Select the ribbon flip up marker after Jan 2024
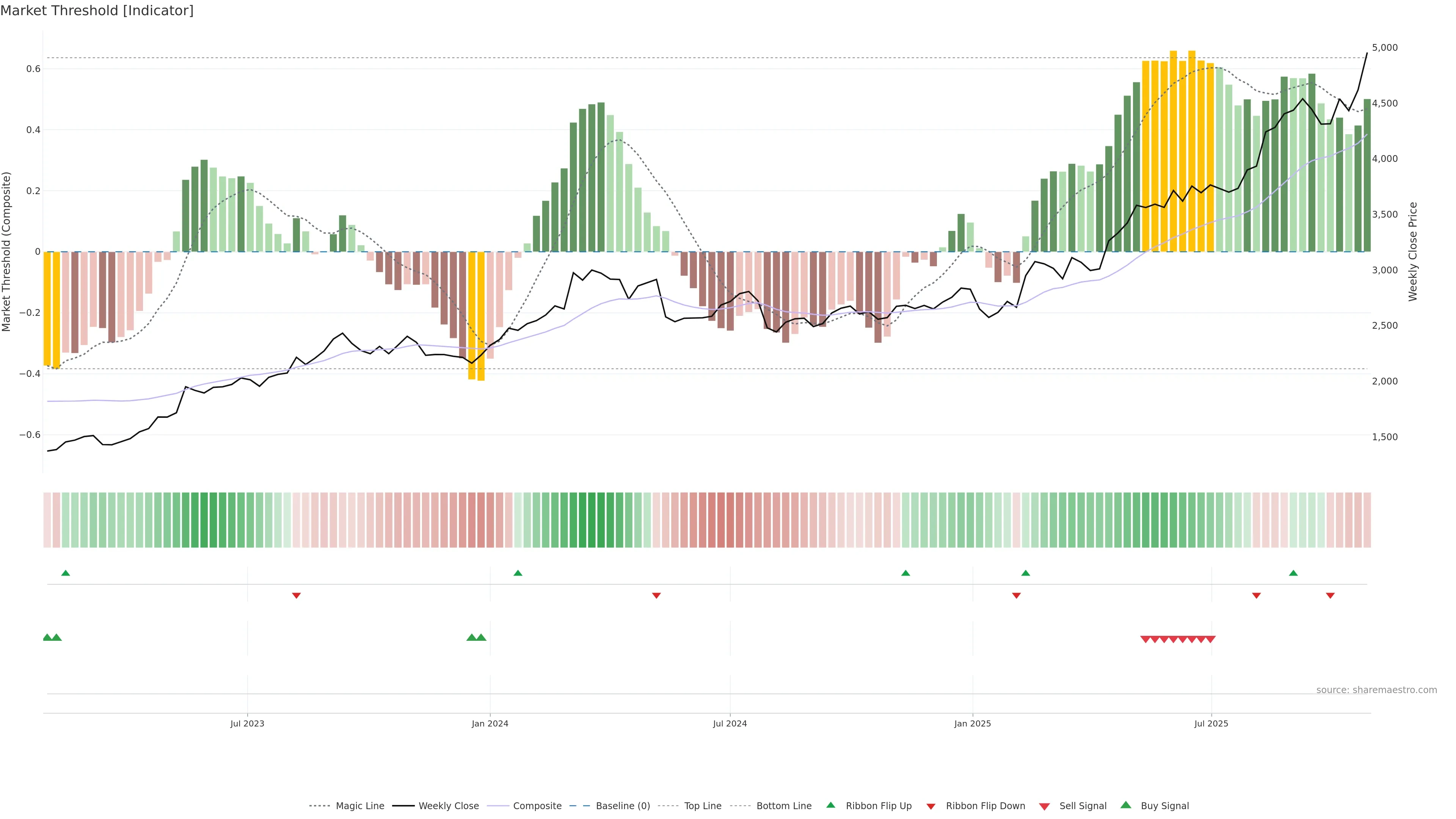 pos(518,573)
